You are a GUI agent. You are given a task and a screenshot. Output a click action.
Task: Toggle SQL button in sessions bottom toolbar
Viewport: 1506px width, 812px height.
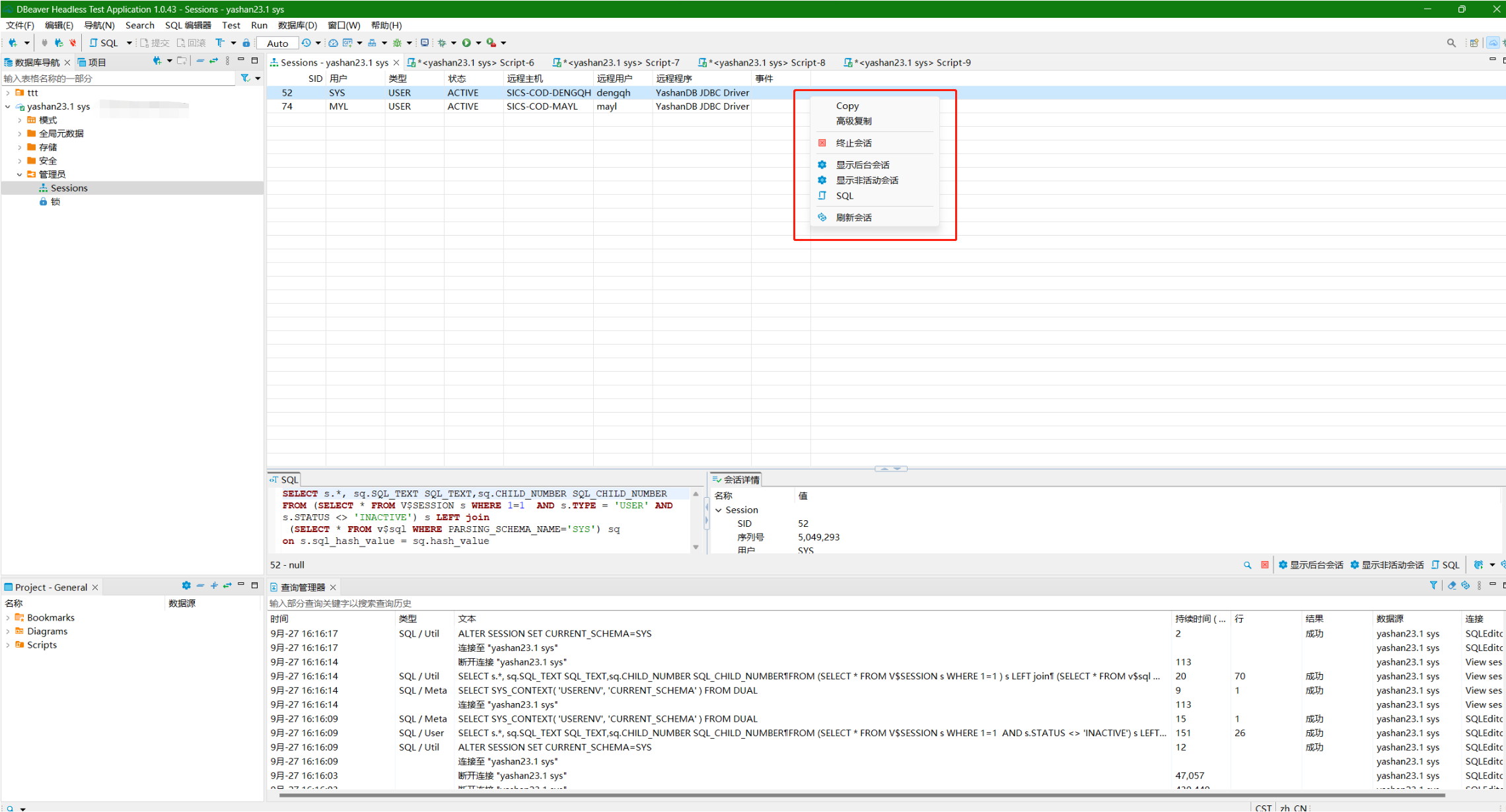click(x=1445, y=565)
